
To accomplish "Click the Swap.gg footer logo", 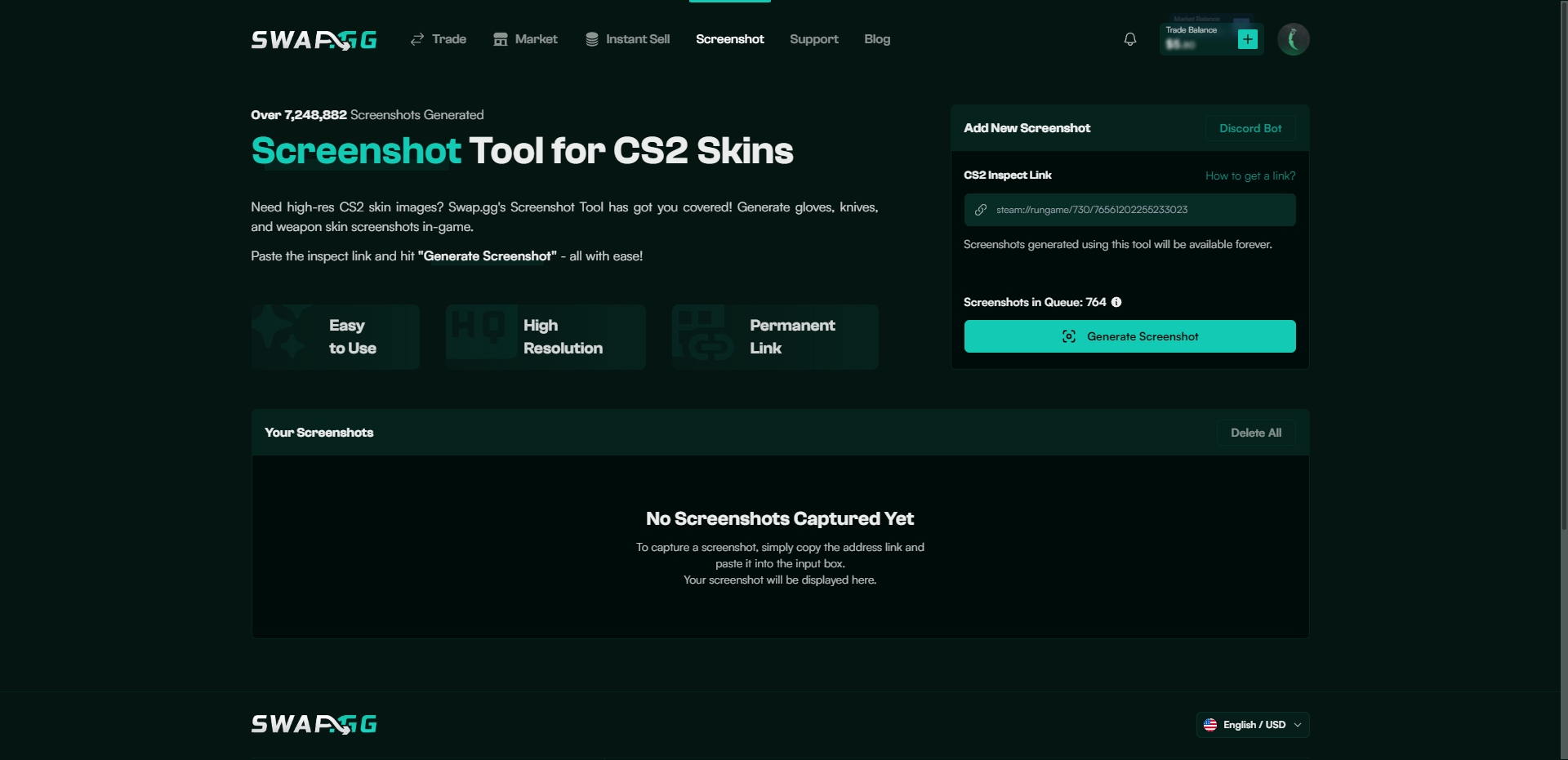I will [x=314, y=724].
